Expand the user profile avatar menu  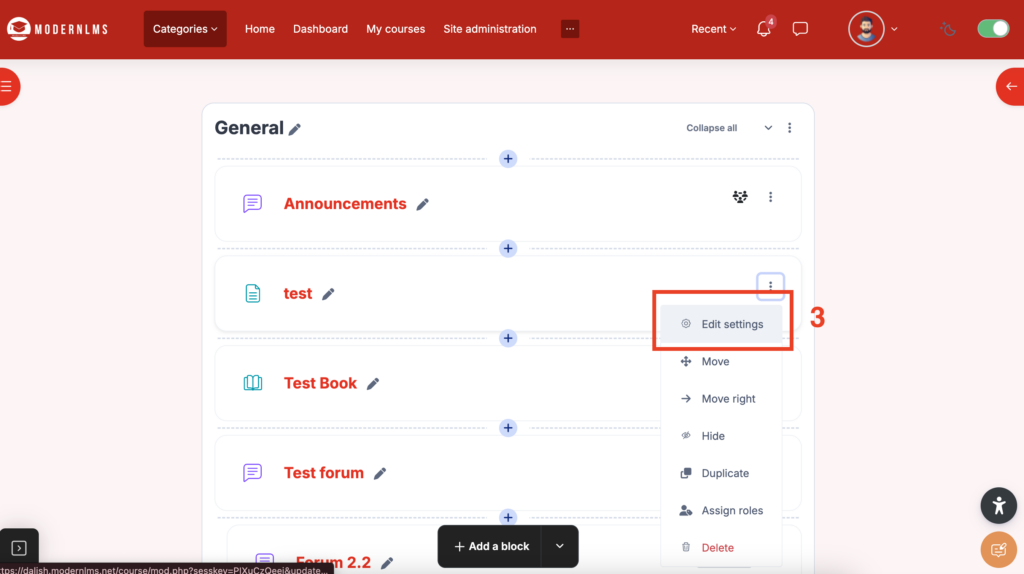(873, 29)
